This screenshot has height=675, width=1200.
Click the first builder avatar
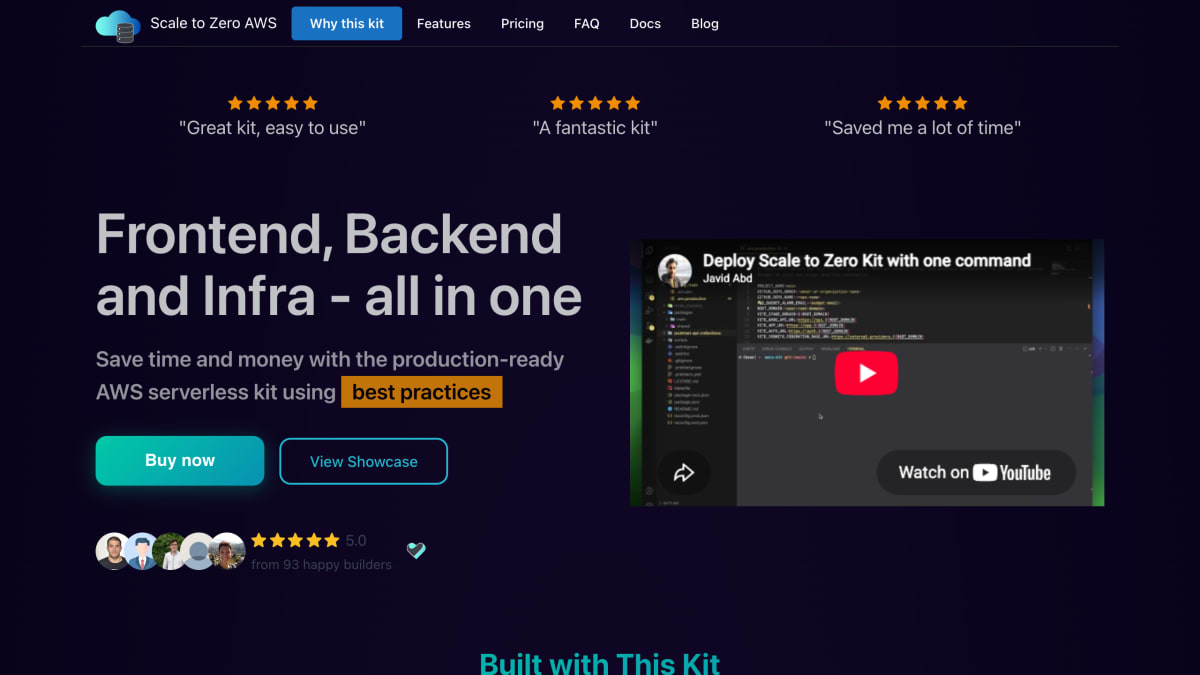114,551
